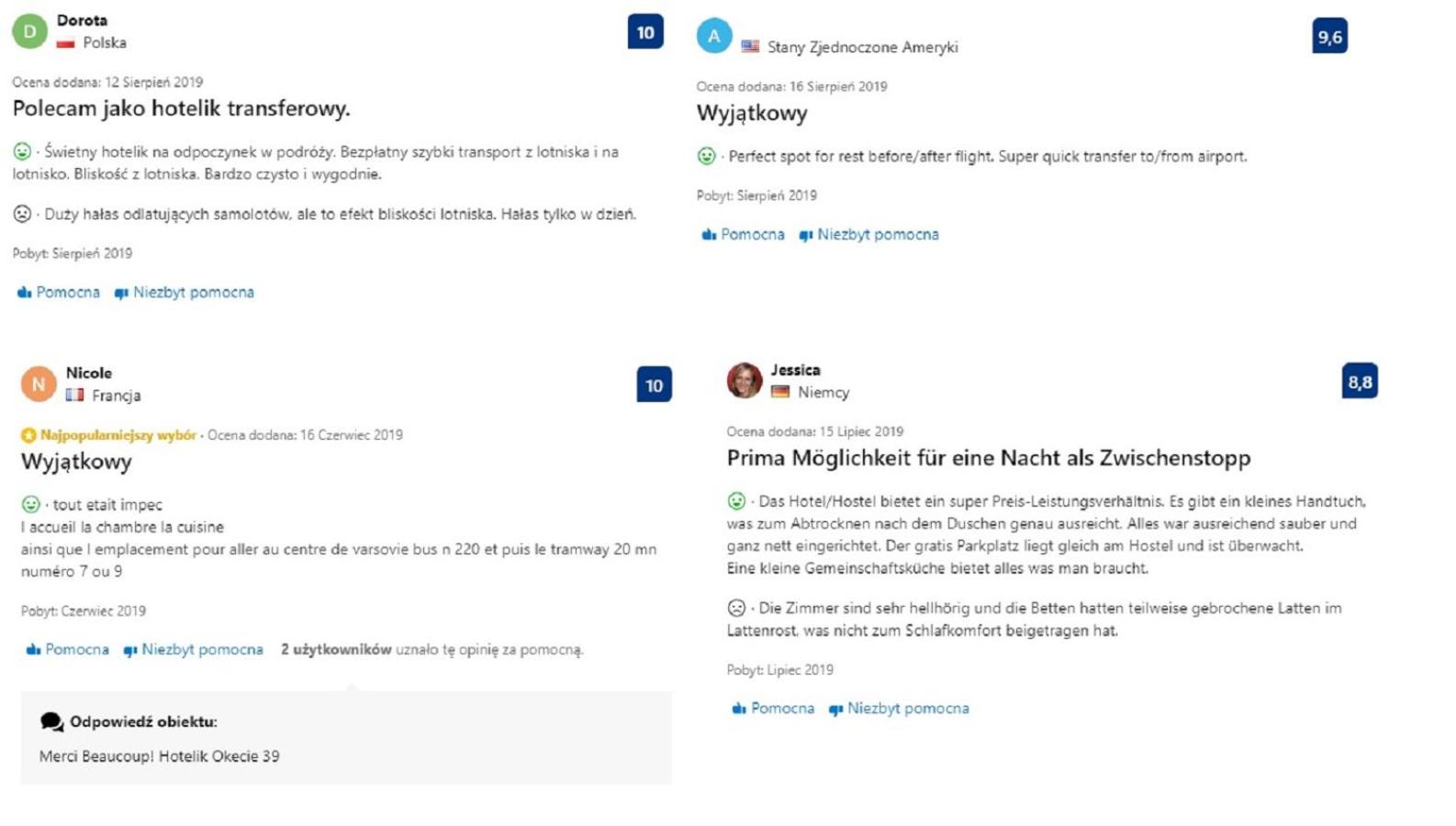Mark Jessica's review as Pomocna
Image resolution: width=1456 pixels, height=826 pixels.
[773, 708]
